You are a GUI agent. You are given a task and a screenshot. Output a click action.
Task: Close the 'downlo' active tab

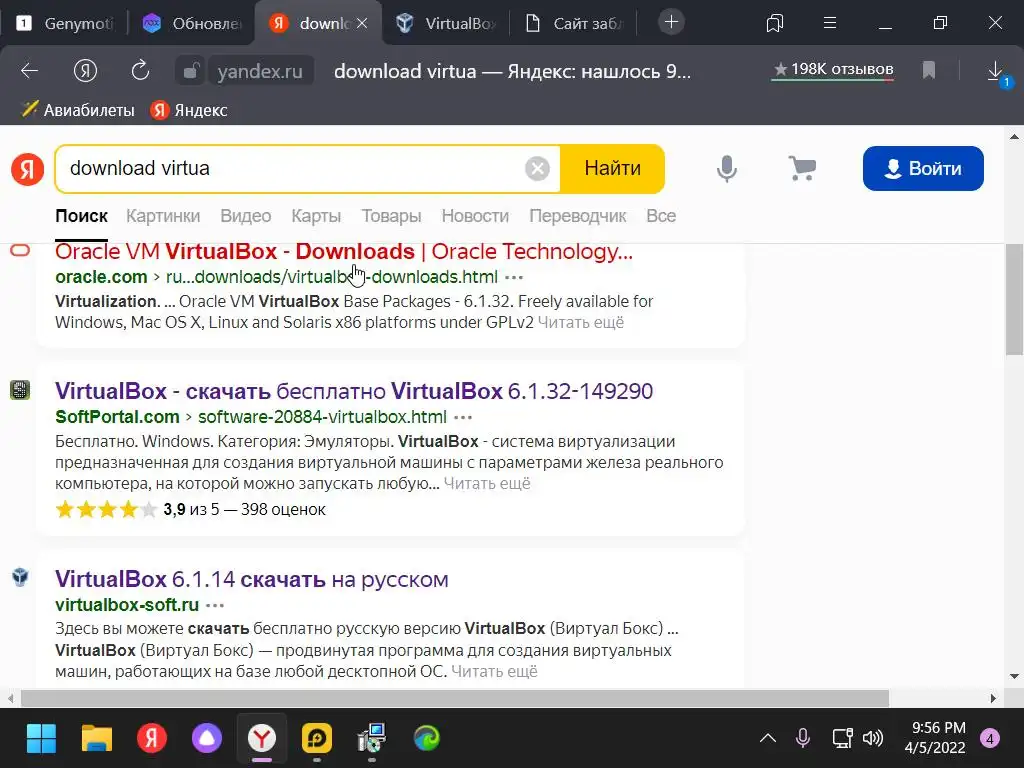(x=362, y=23)
